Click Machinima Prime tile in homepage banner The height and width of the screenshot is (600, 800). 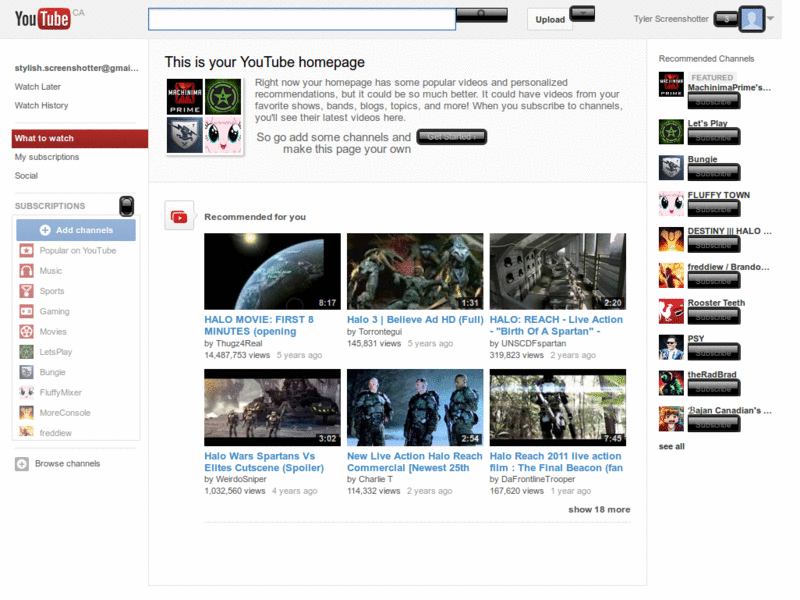185,96
